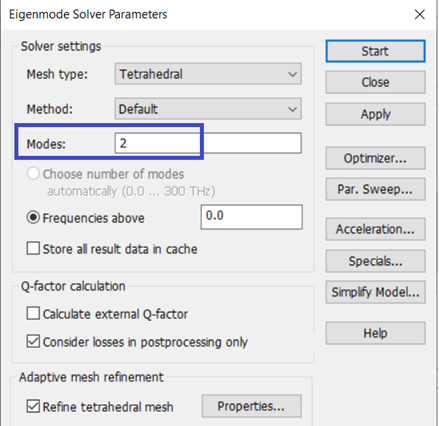Image resolution: width=439 pixels, height=426 pixels.
Task: Enable Store all result data in cache
Action: coord(33,249)
